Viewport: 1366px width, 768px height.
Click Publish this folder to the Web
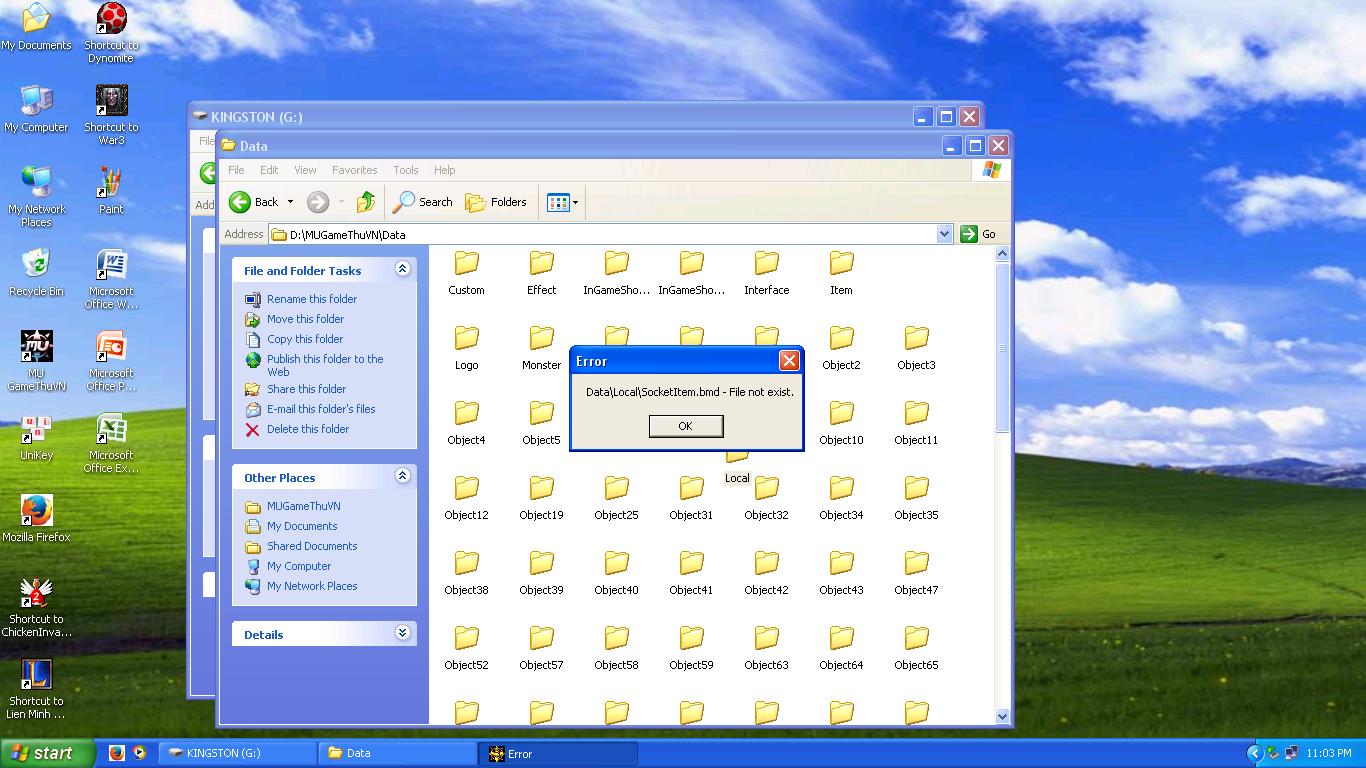325,365
